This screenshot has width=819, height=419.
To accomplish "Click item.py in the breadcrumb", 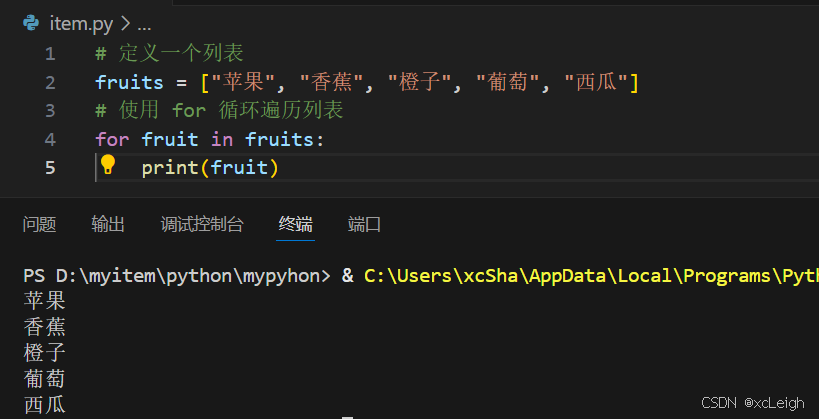I will [x=81, y=24].
